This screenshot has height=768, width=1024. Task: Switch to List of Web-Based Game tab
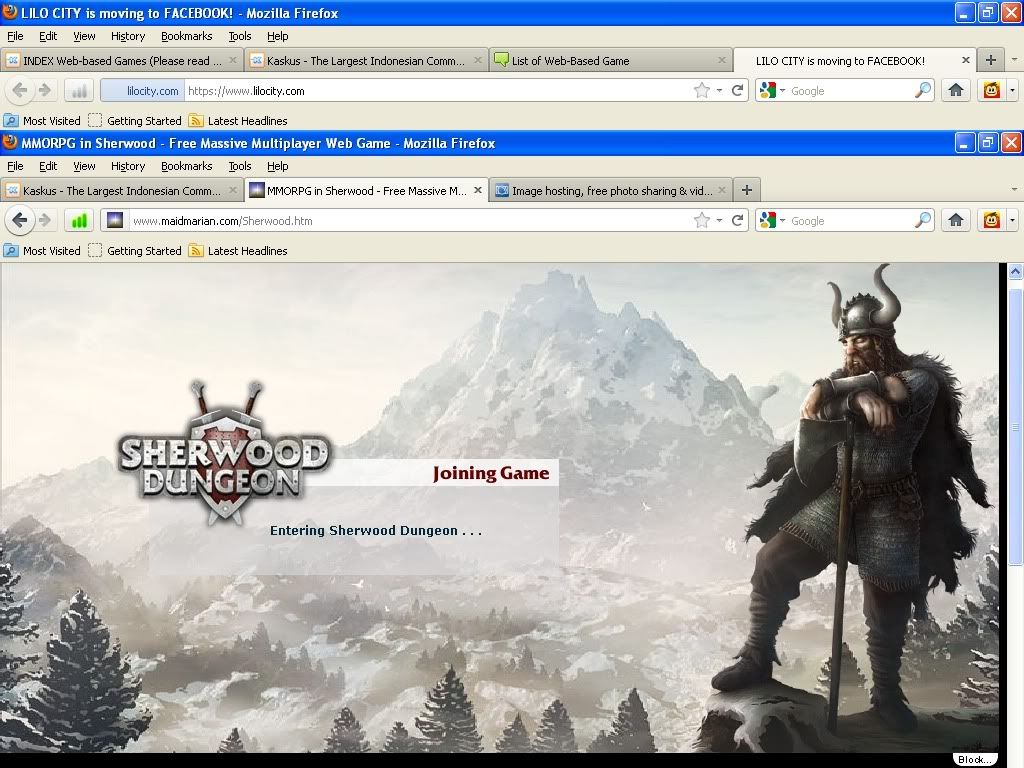tap(610, 60)
